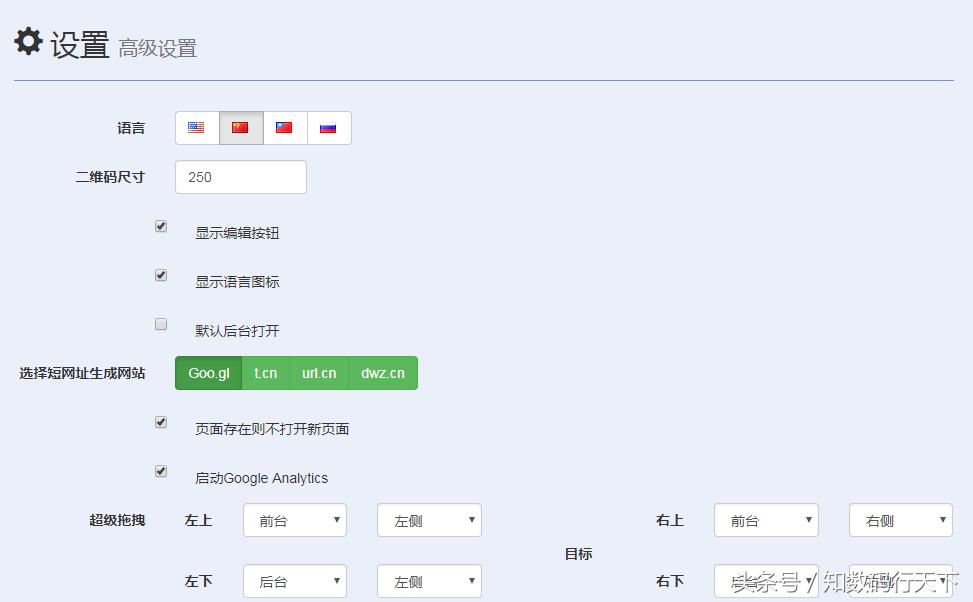Screen dimensions: 973x602
Task: Toggle 页面存在则不打开新页面 option
Action: 161,422
